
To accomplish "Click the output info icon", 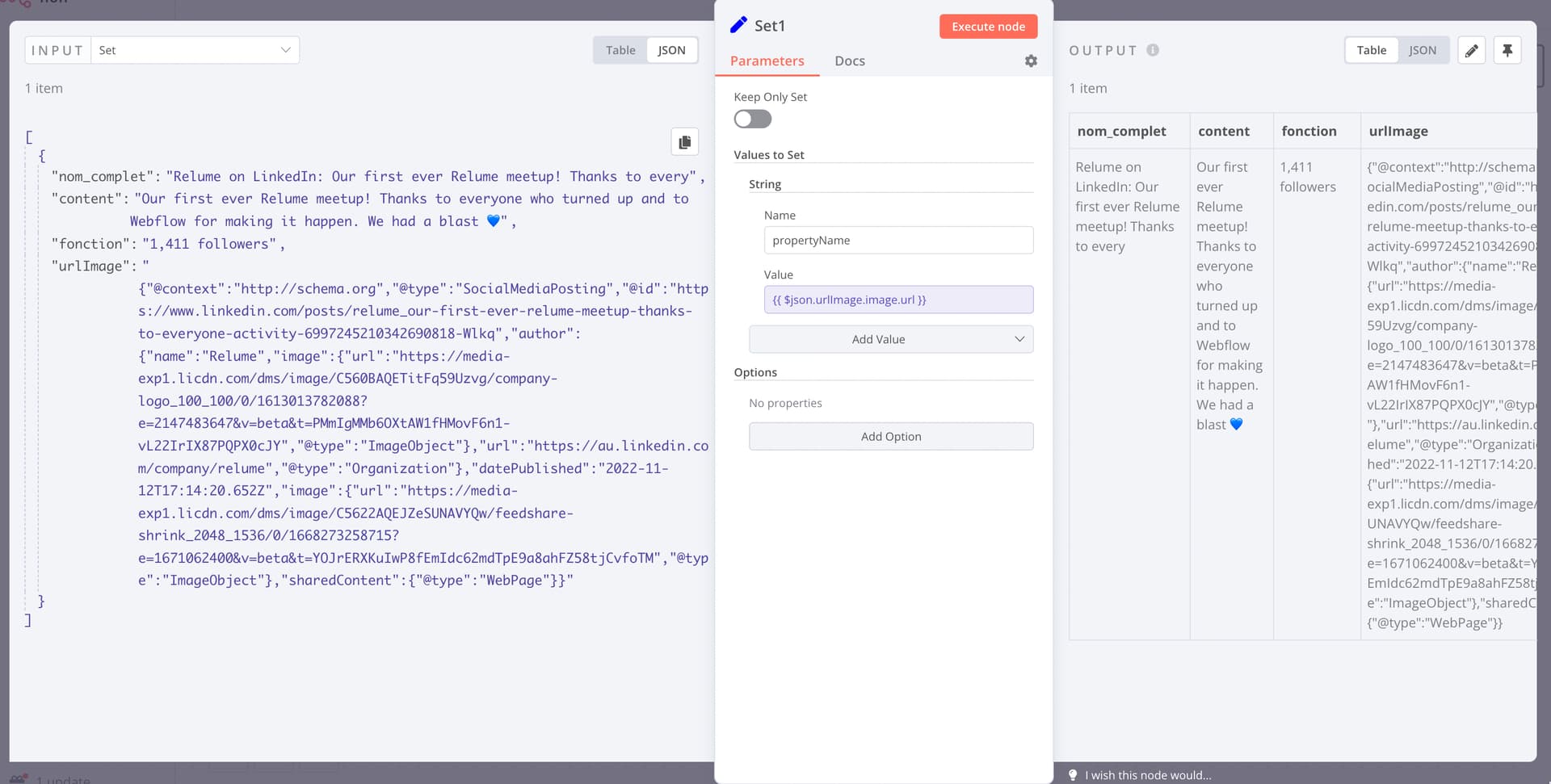I will click(x=1153, y=50).
